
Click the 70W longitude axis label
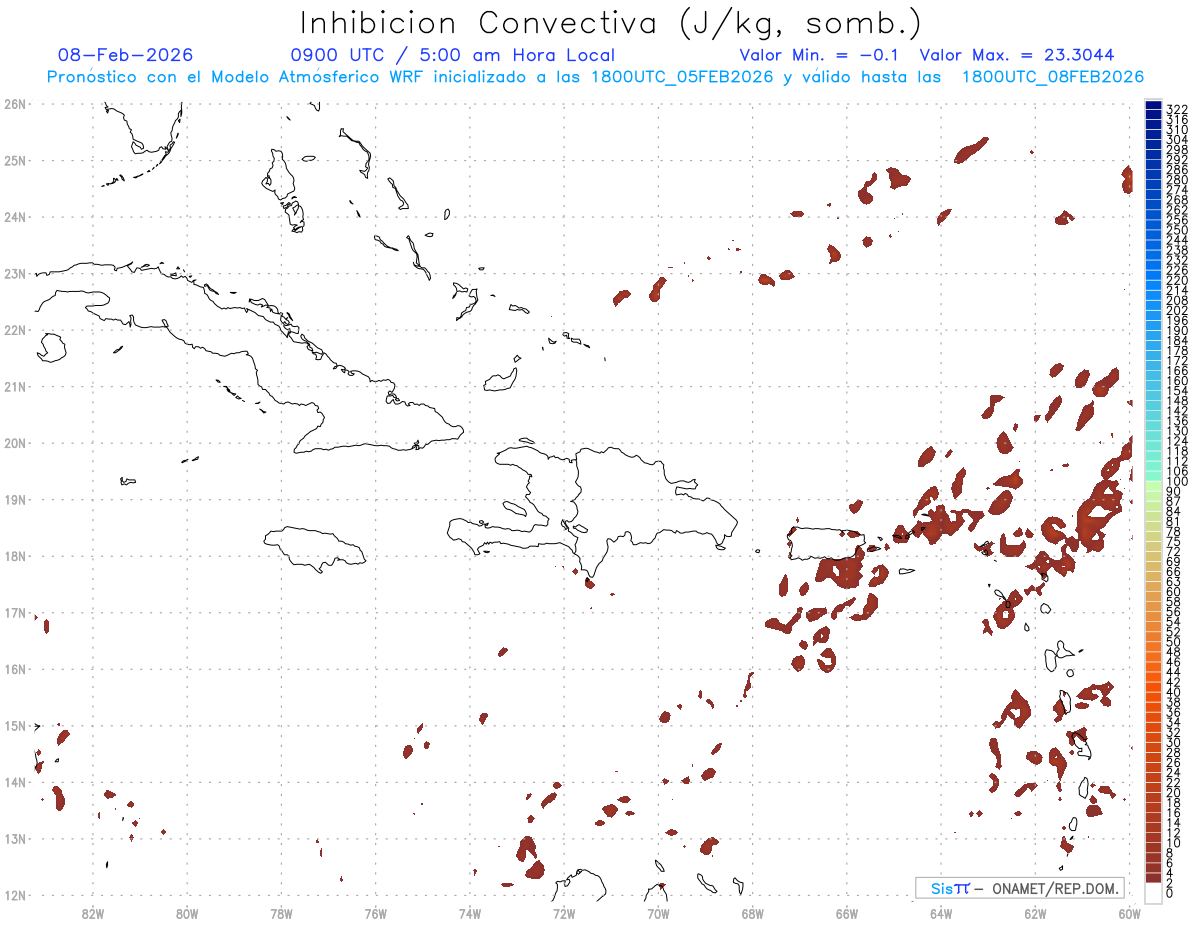tap(658, 912)
